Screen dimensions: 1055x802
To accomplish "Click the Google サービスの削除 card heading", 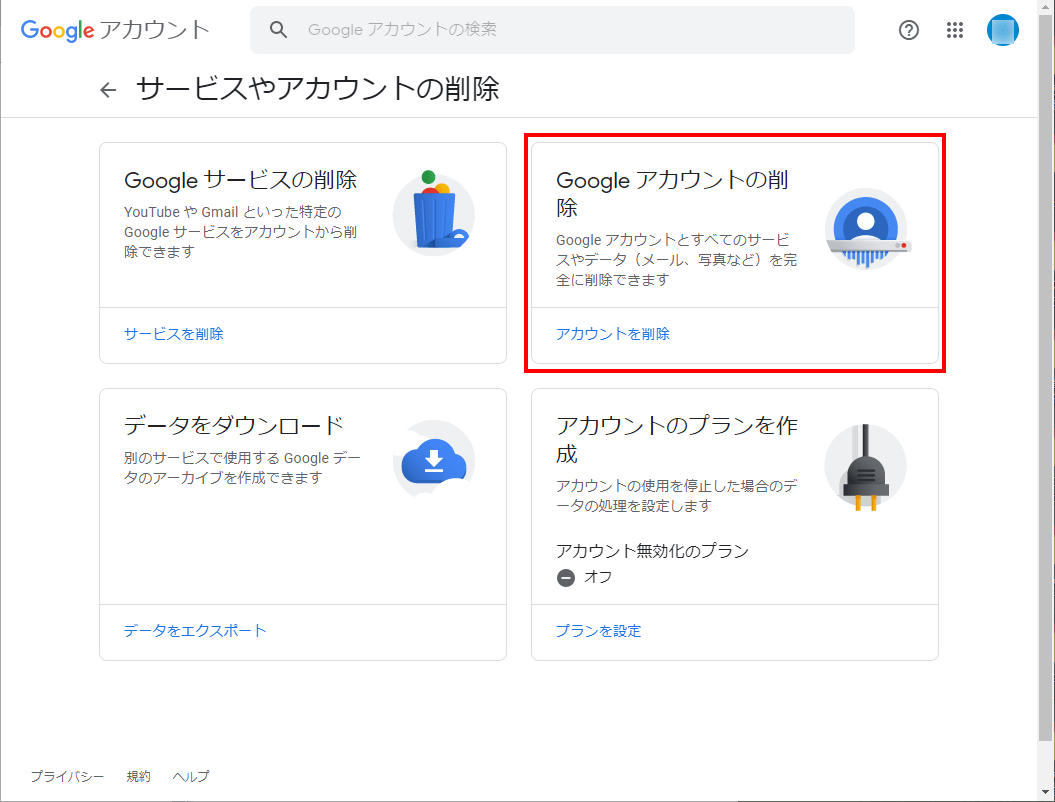I will click(x=241, y=180).
